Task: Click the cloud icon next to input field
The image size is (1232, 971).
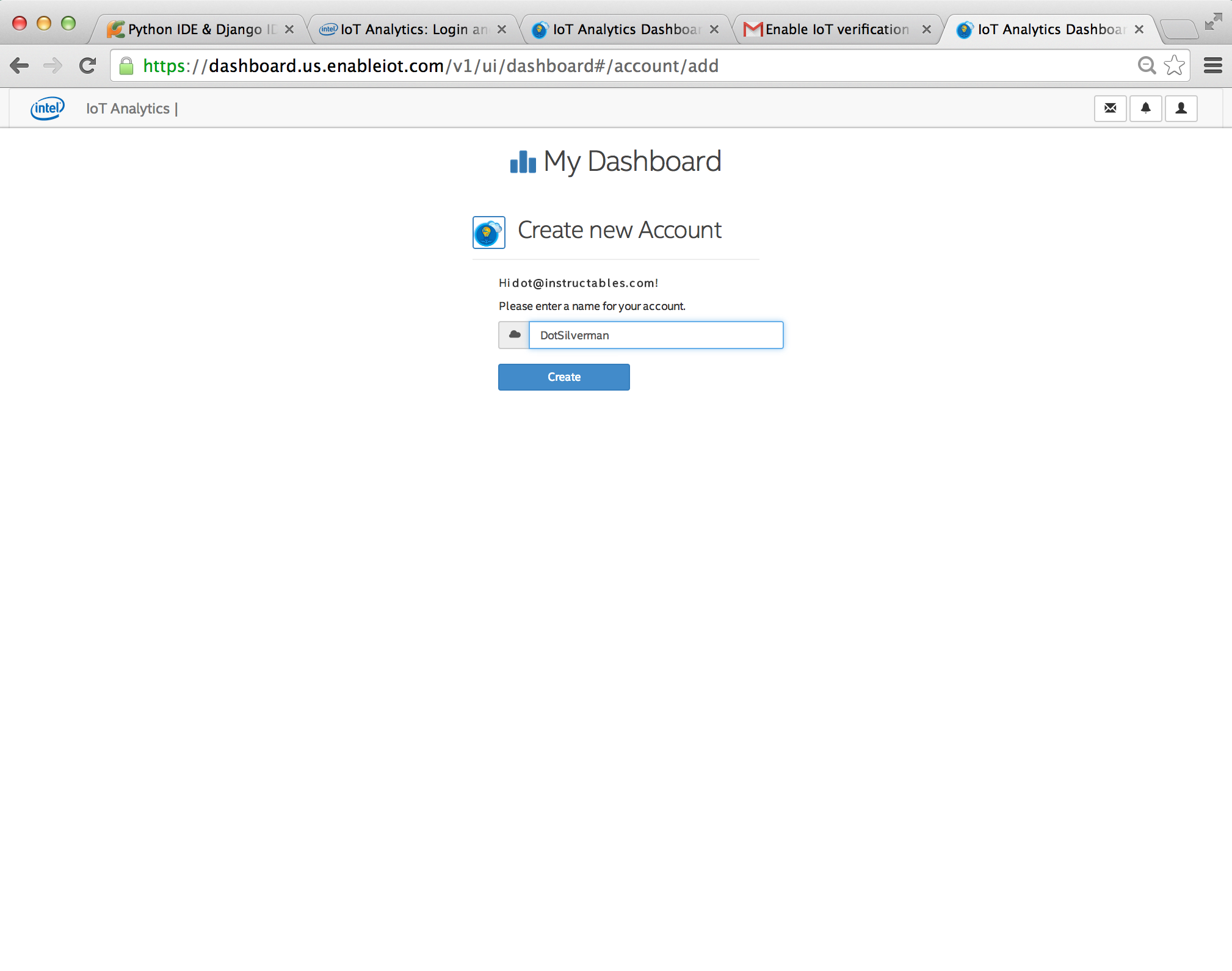Action: 514,335
